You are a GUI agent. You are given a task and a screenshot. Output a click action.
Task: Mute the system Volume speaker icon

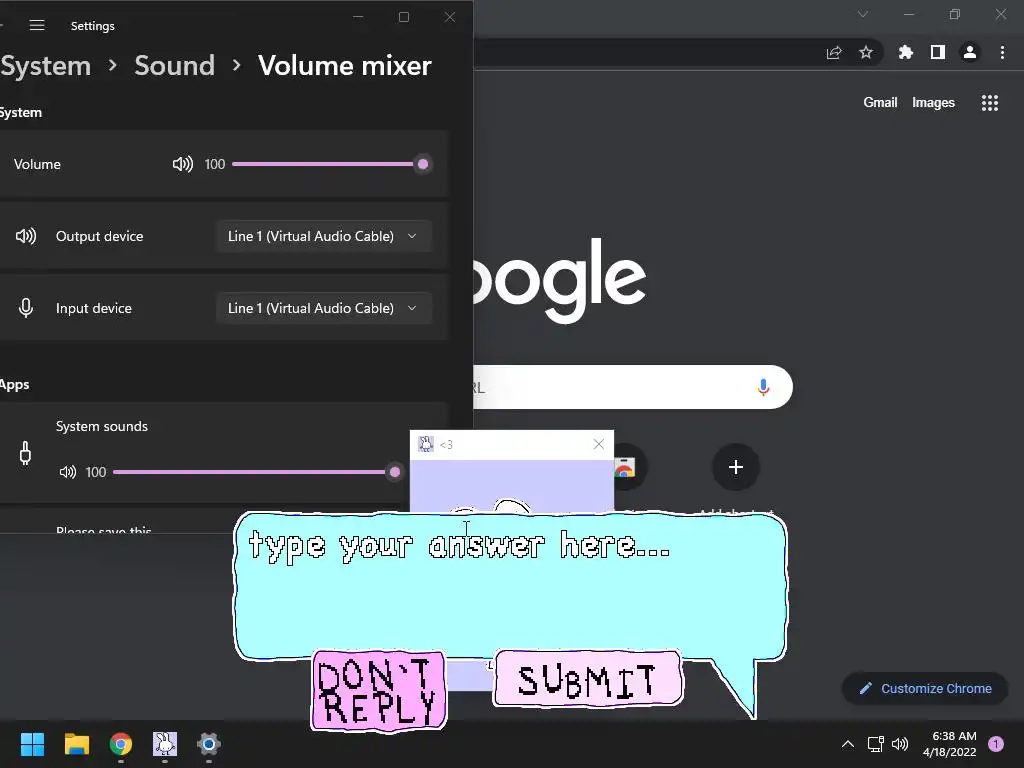pyautogui.click(x=182, y=164)
